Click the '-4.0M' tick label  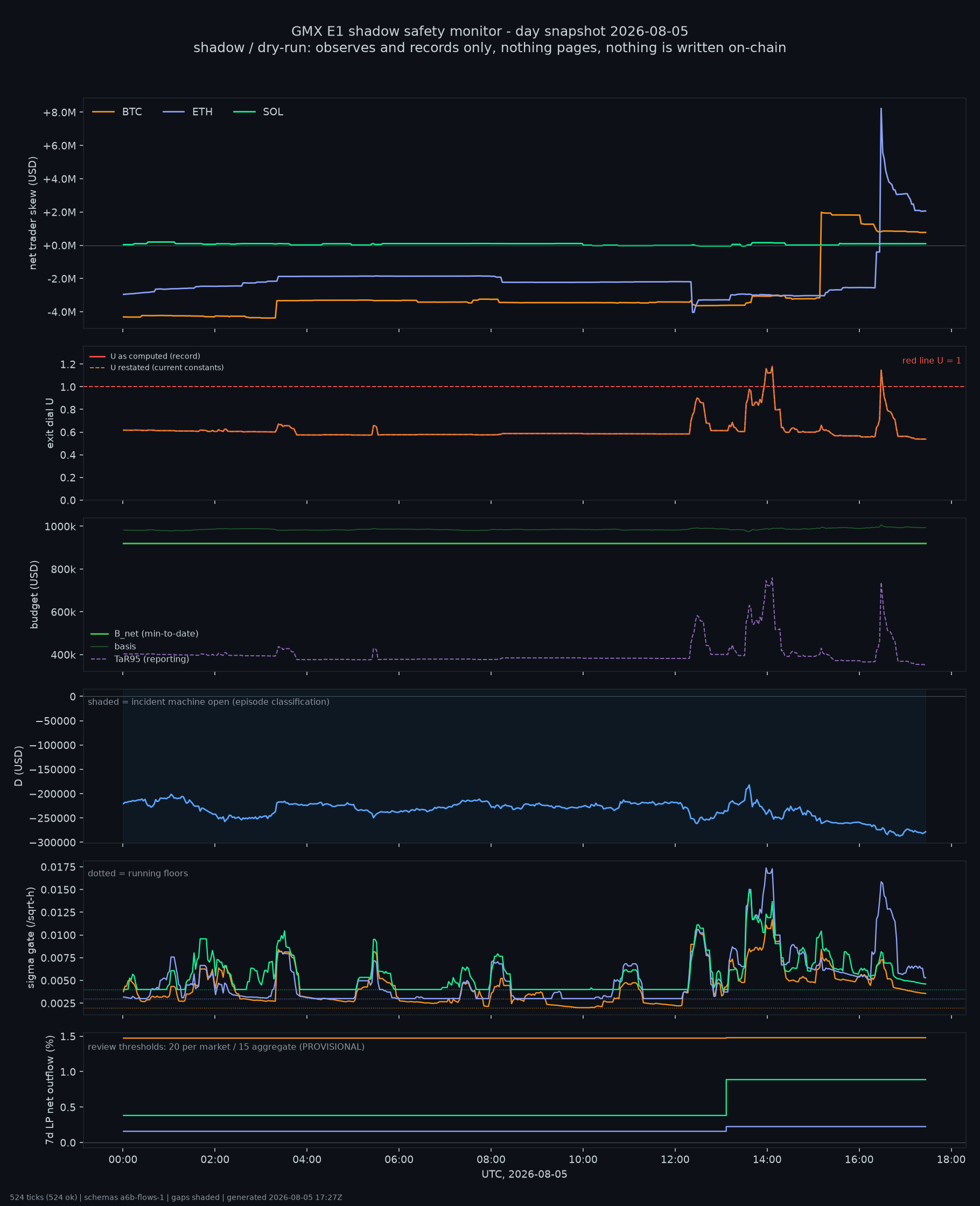(x=61, y=313)
